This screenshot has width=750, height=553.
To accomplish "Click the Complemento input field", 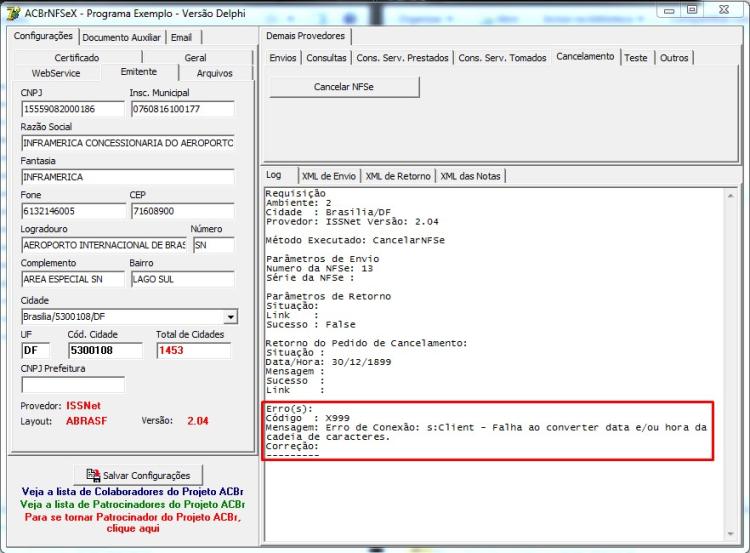I will coord(73,279).
